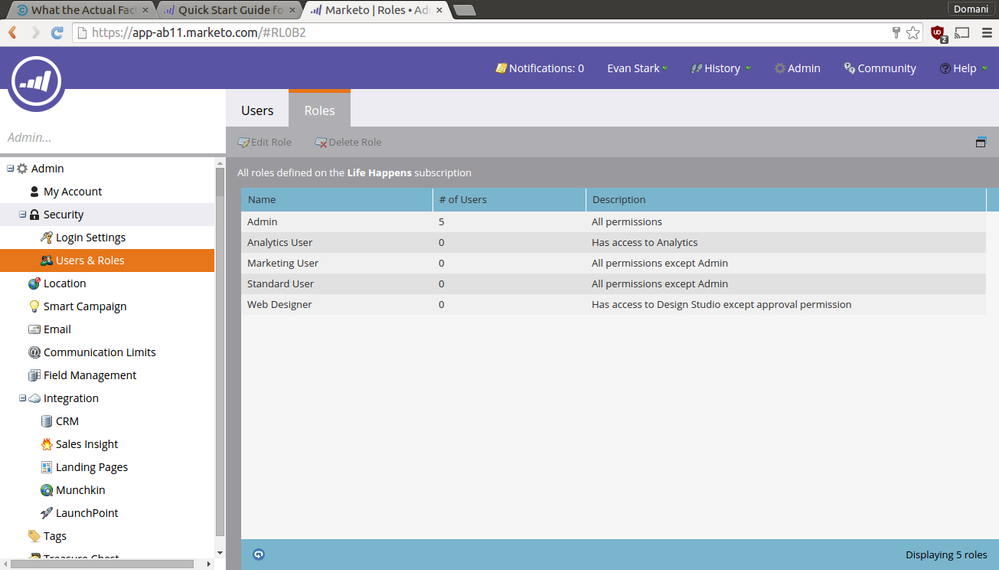The height and width of the screenshot is (570, 999).
Task: Open a new browser tab
Action: (464, 10)
